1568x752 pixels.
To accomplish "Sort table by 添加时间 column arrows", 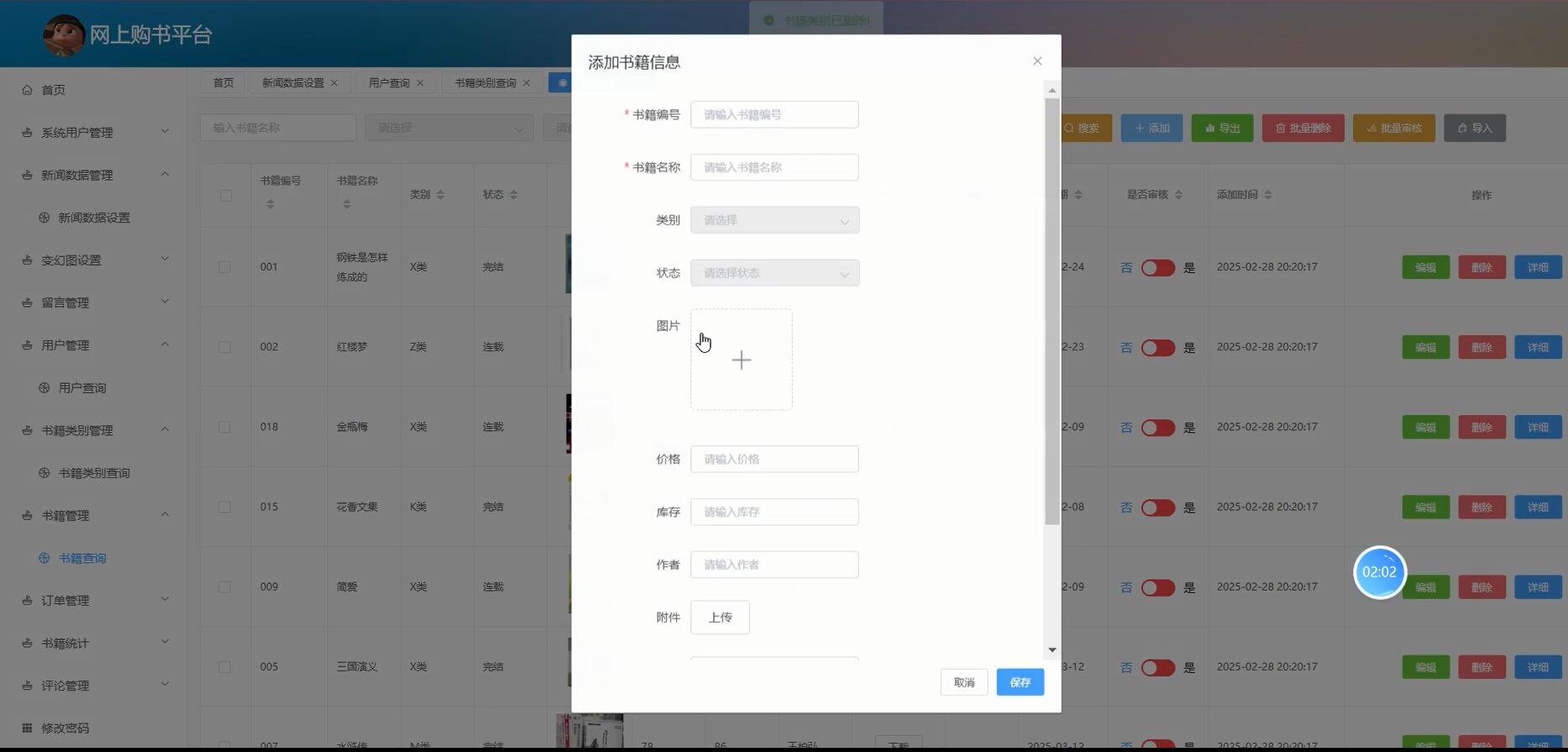I will [x=1268, y=195].
